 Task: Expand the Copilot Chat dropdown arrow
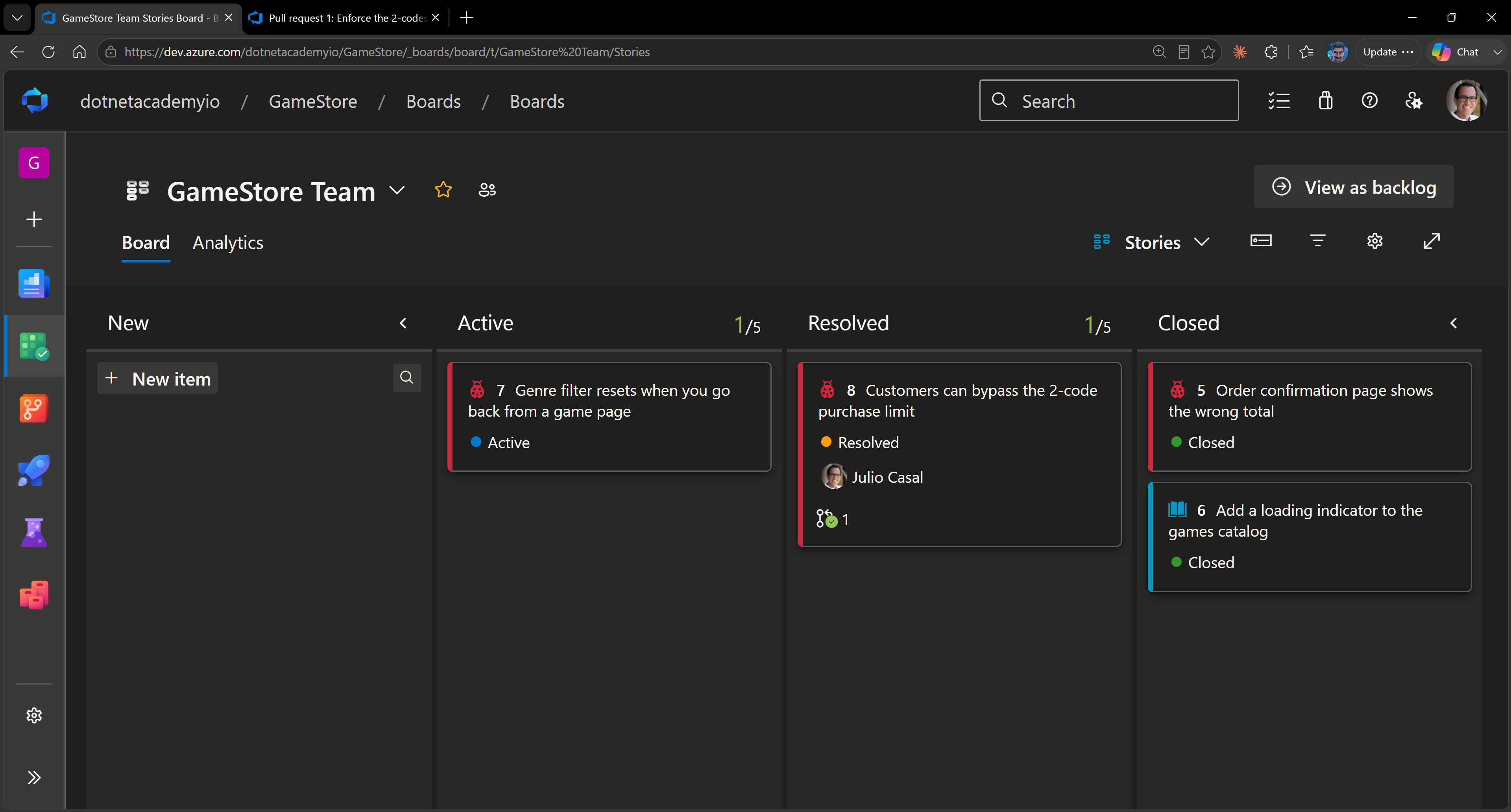tap(1498, 52)
